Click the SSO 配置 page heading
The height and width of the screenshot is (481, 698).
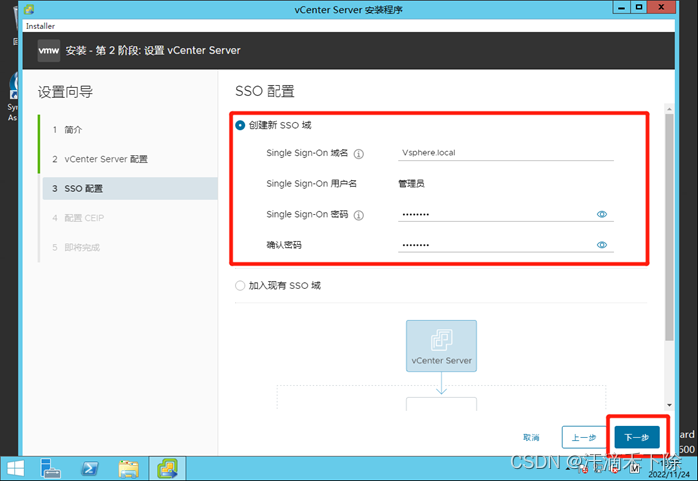tap(265, 92)
